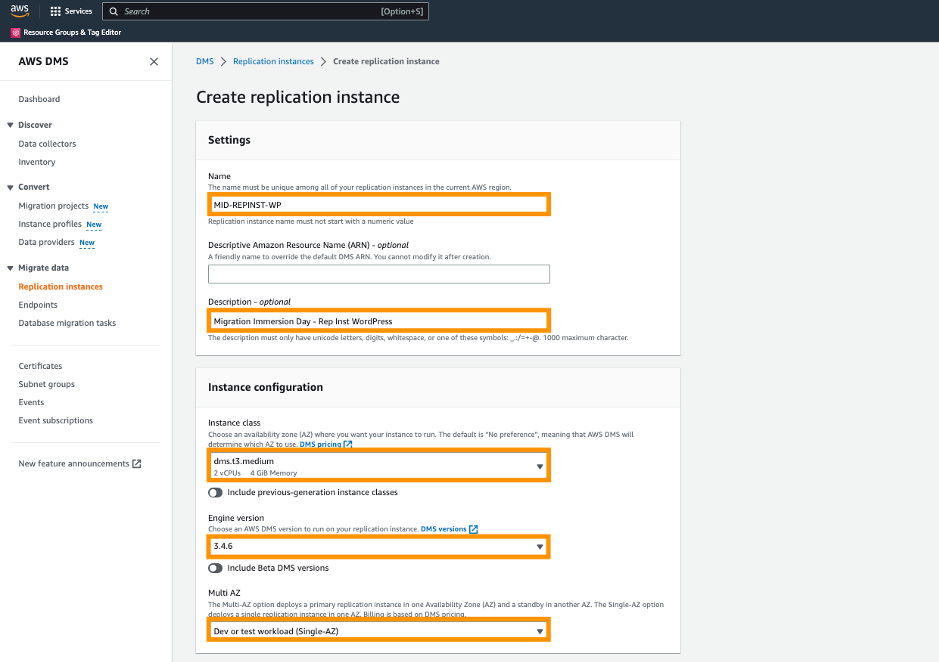This screenshot has width=939, height=662.
Task: Toggle Include previous-generation instance classes
Action: click(x=215, y=492)
